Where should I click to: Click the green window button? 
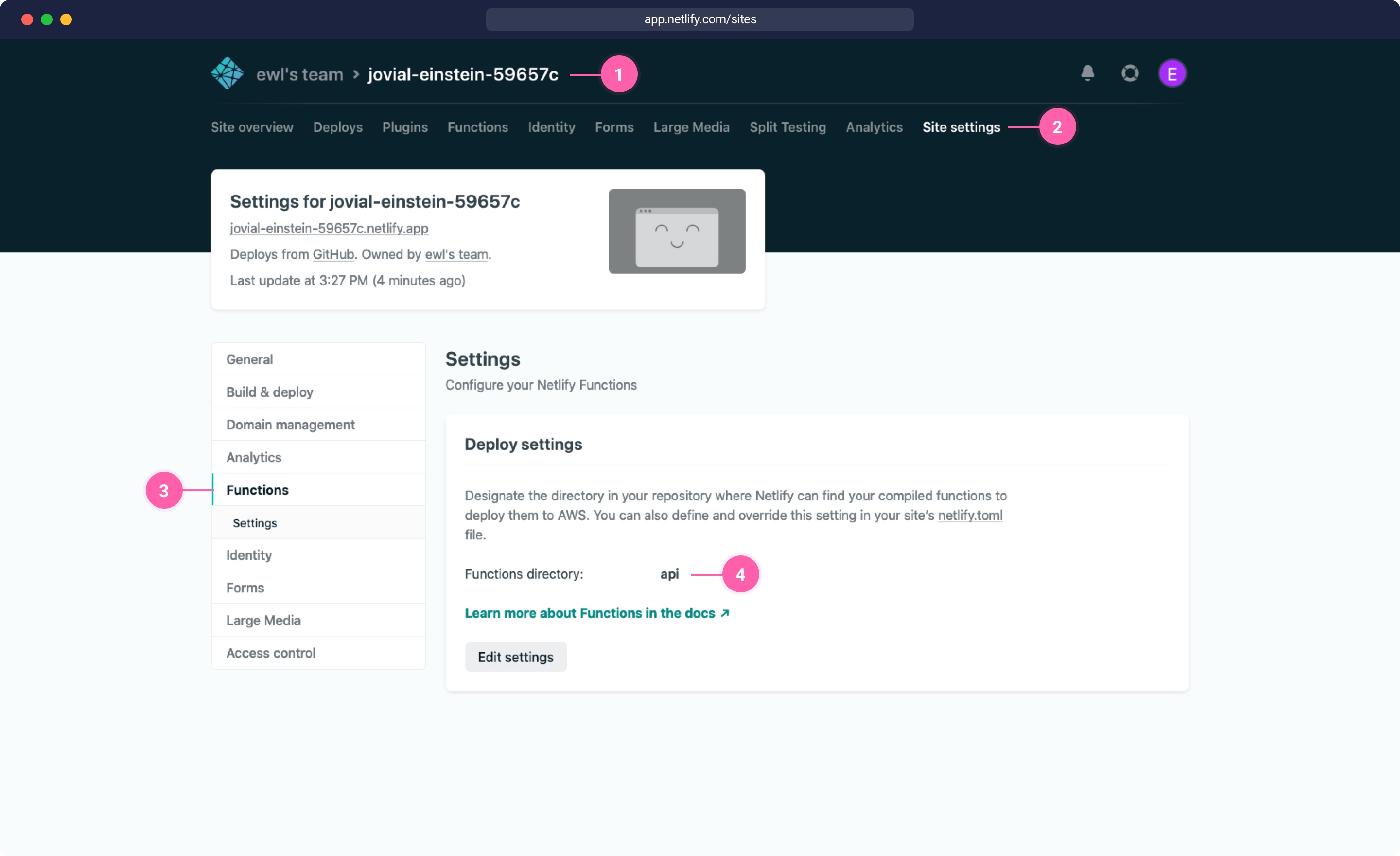[47, 19]
